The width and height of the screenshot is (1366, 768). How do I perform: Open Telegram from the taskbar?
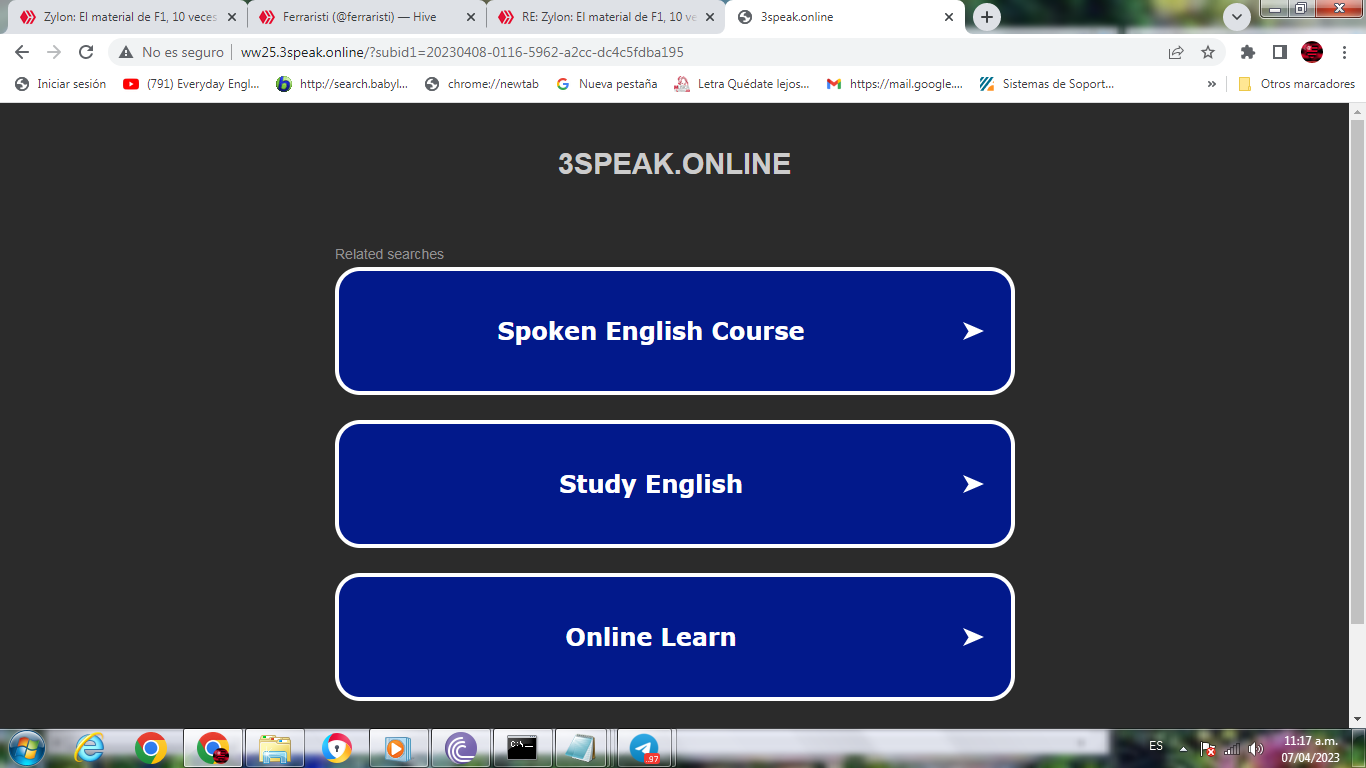pos(645,748)
